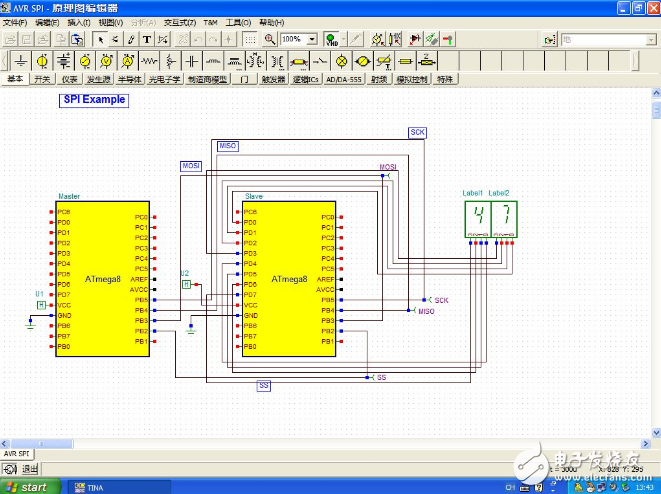The width and height of the screenshot is (661, 494).
Task: Click the Windows start button
Action: tap(27, 487)
